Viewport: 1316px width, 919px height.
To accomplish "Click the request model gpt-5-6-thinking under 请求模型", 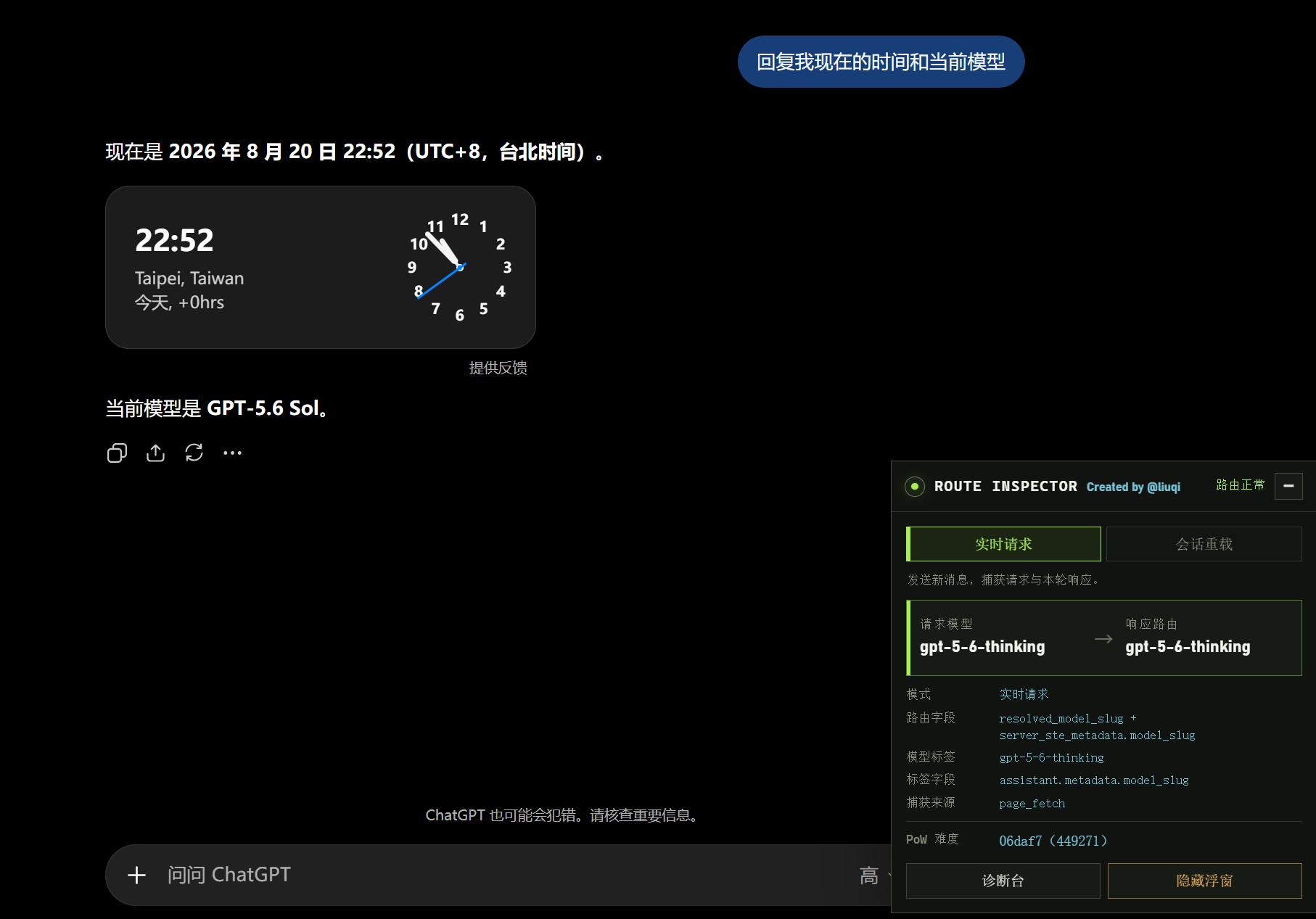I will tap(982, 647).
